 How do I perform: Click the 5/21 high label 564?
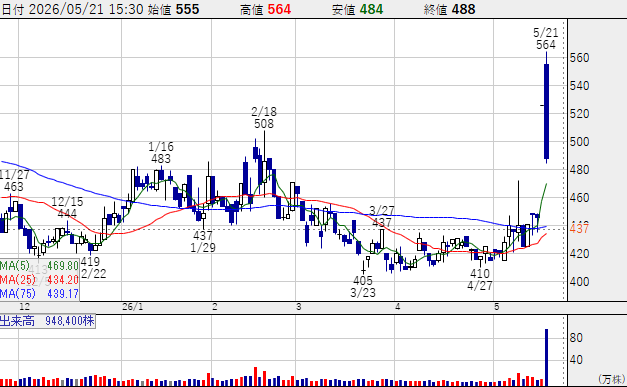click(x=546, y=44)
